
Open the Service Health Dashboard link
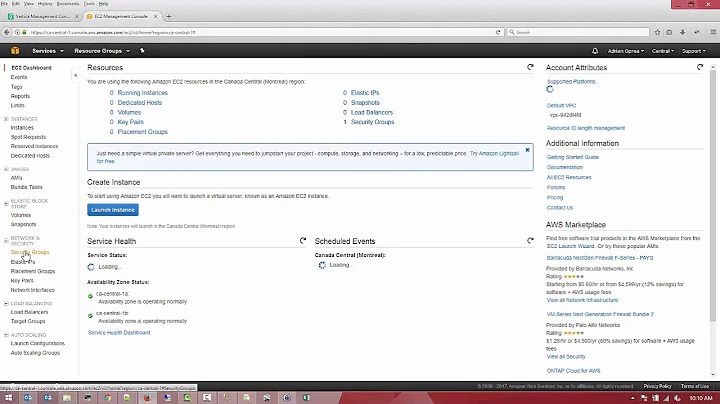pyautogui.click(x=119, y=332)
